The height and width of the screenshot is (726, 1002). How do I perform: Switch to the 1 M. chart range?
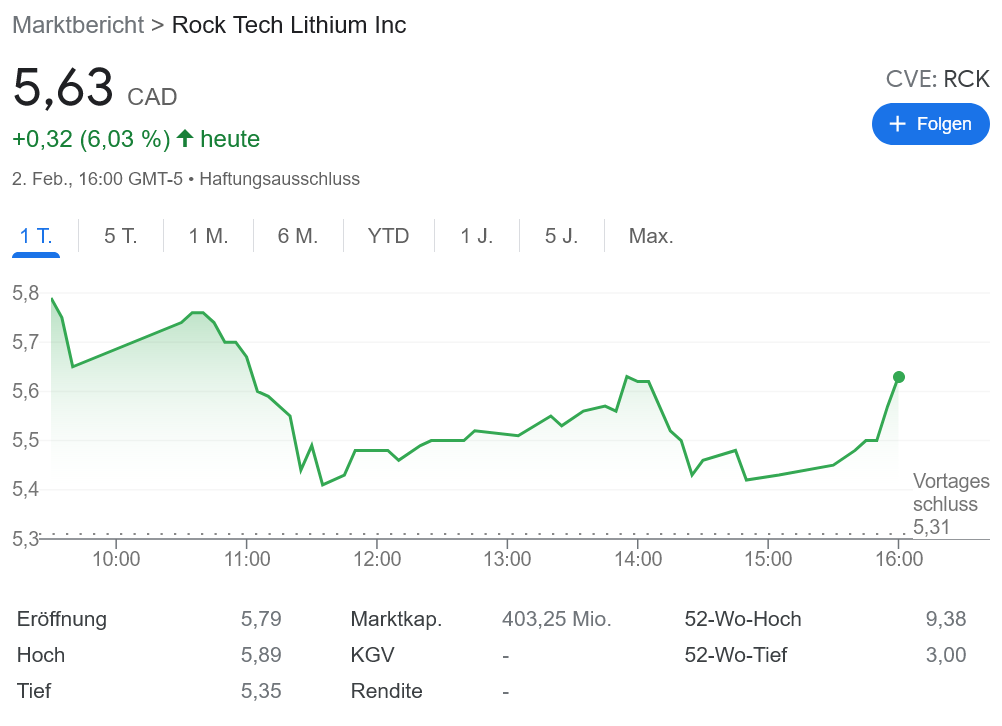207,236
